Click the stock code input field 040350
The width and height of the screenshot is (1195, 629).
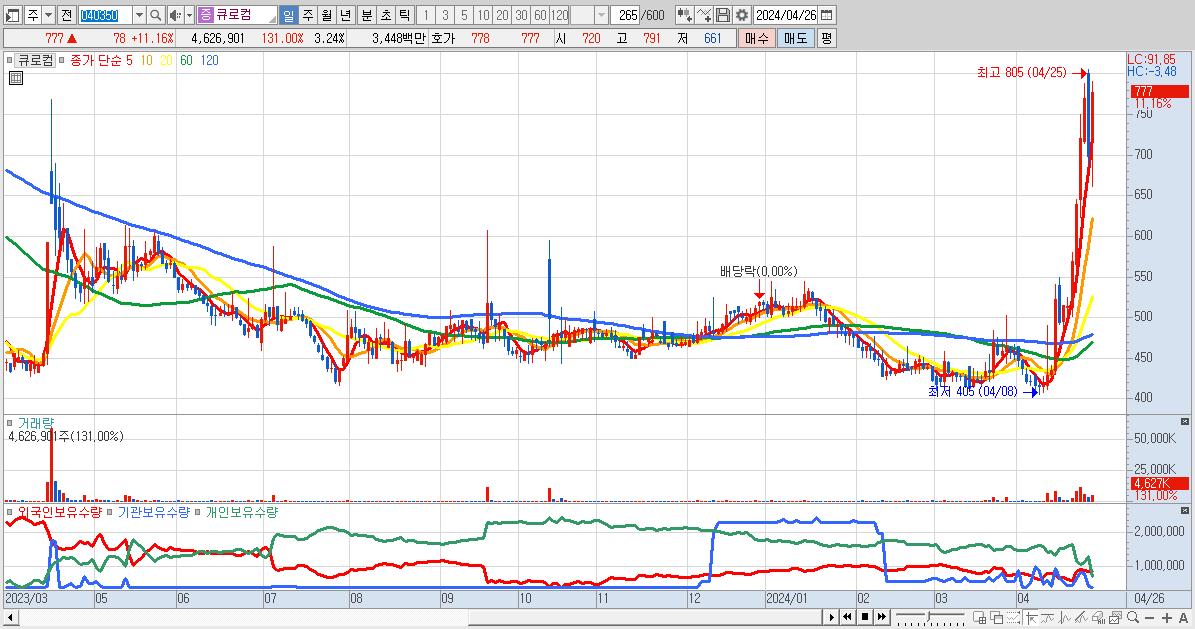tap(105, 15)
